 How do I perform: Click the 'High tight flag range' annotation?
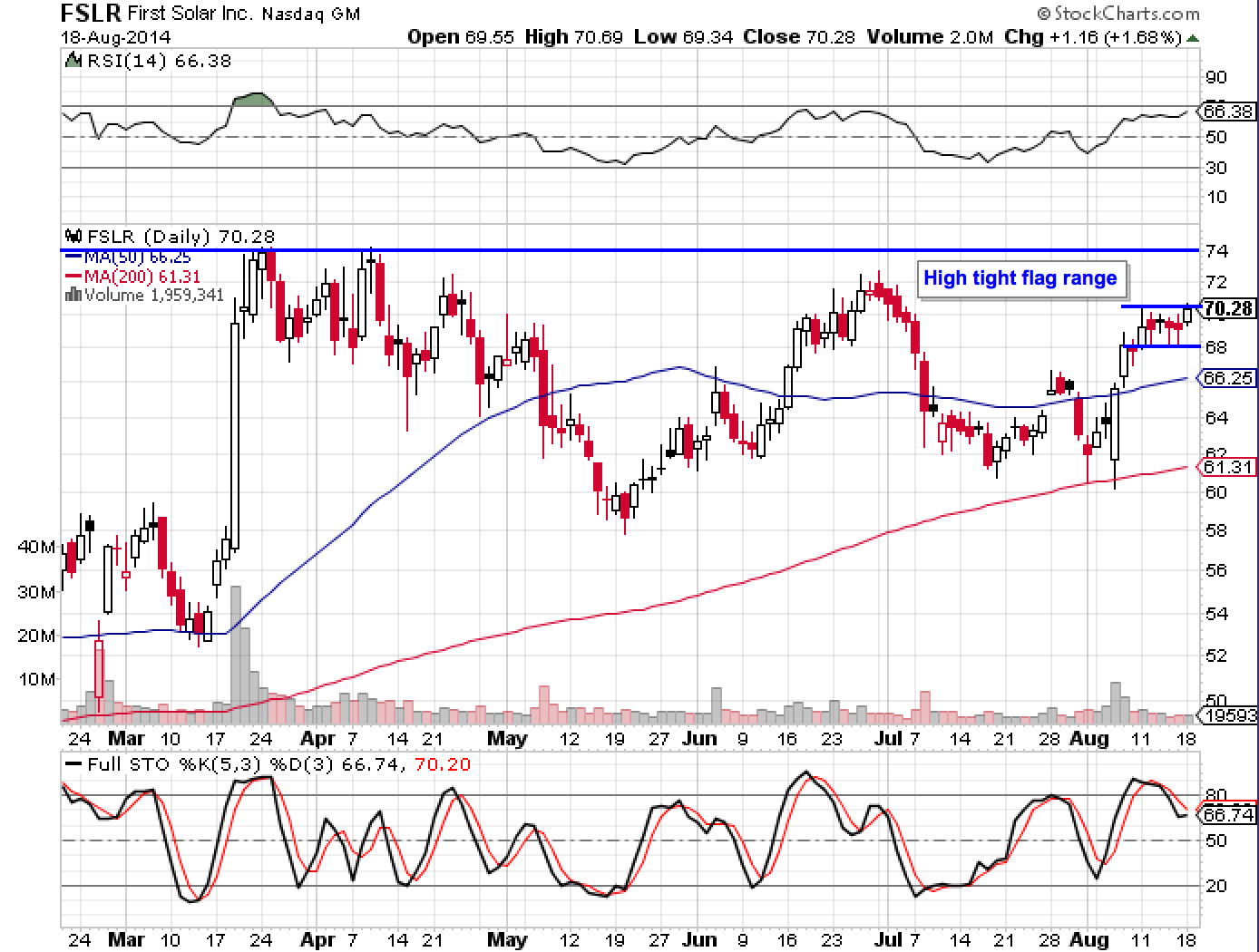pos(1020,278)
